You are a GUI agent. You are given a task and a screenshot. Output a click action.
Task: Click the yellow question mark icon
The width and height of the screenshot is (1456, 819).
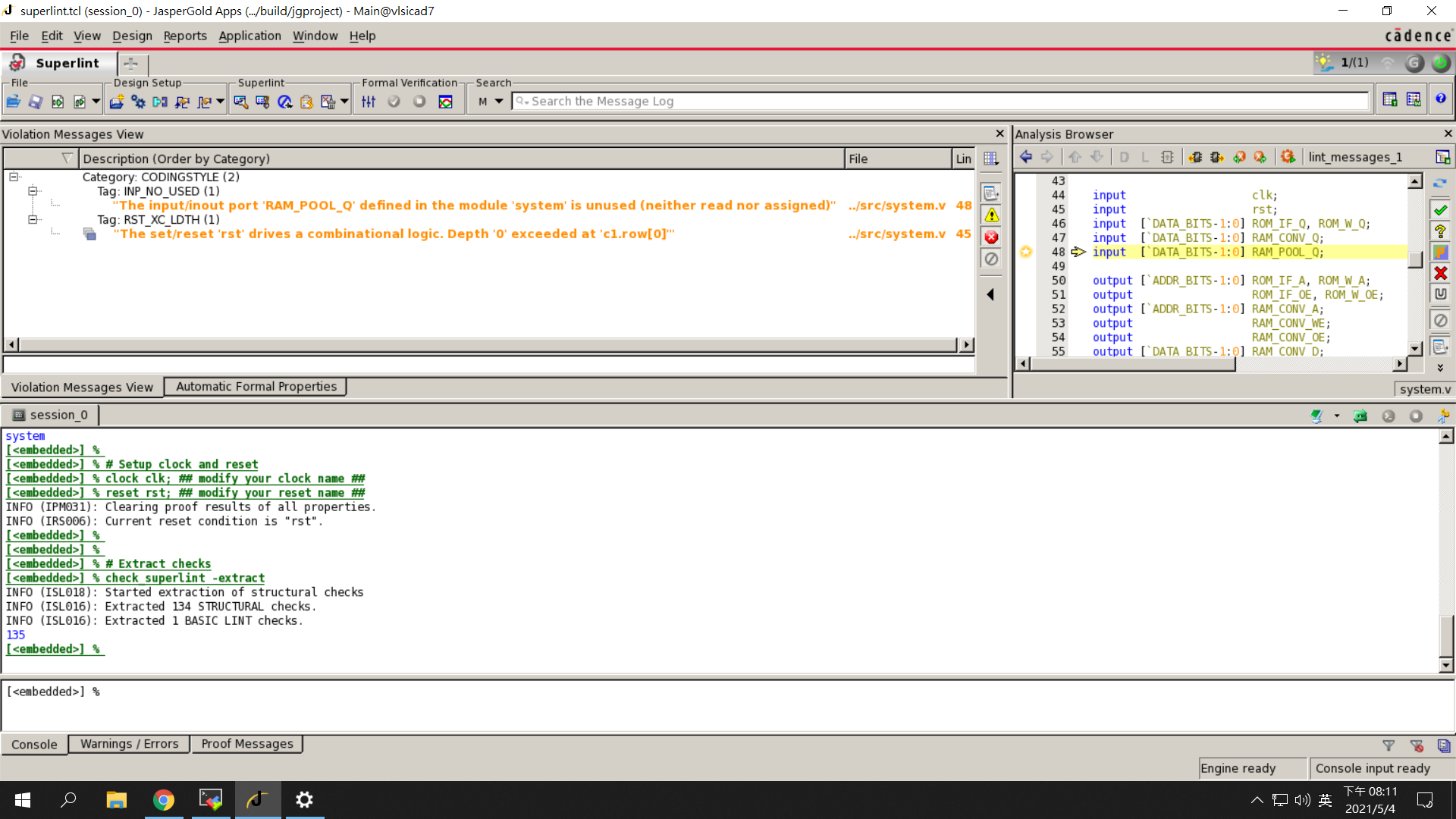(1440, 231)
